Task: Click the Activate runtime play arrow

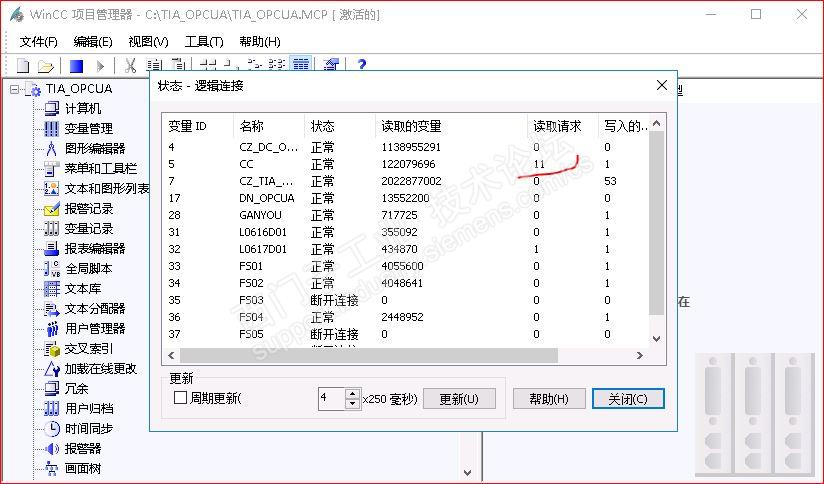Action: point(100,66)
